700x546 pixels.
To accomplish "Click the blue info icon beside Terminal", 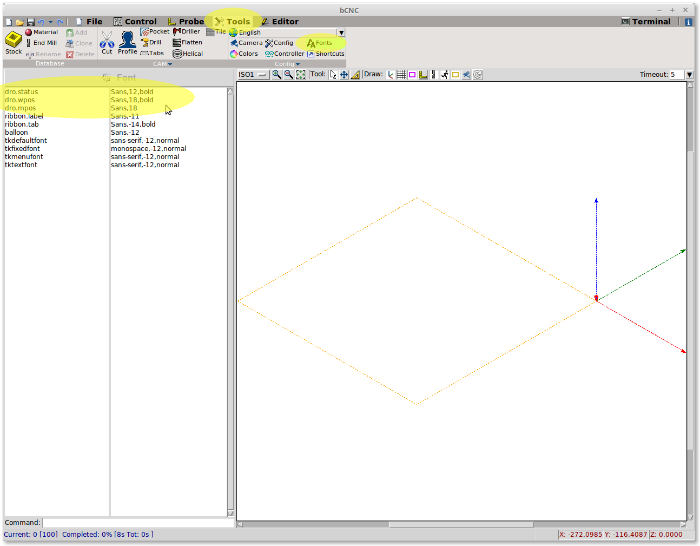I will point(688,22).
